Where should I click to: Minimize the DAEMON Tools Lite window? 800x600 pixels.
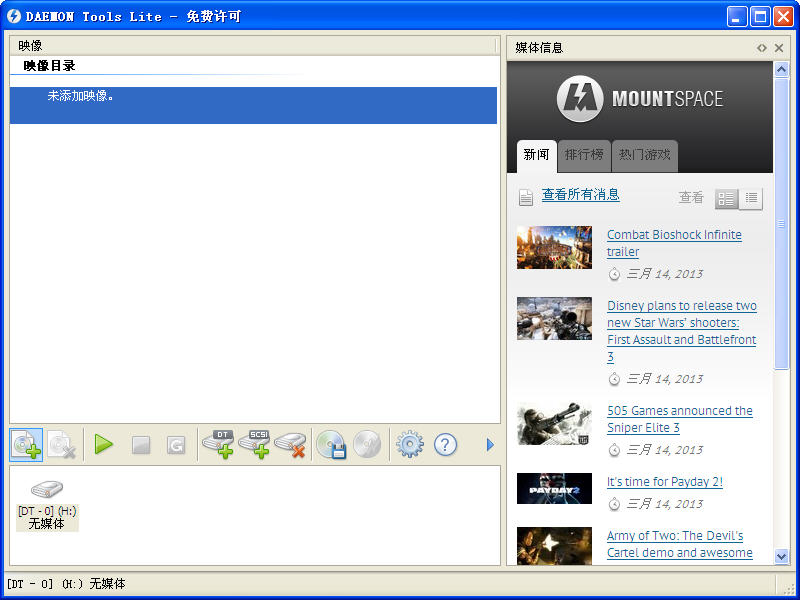point(736,17)
